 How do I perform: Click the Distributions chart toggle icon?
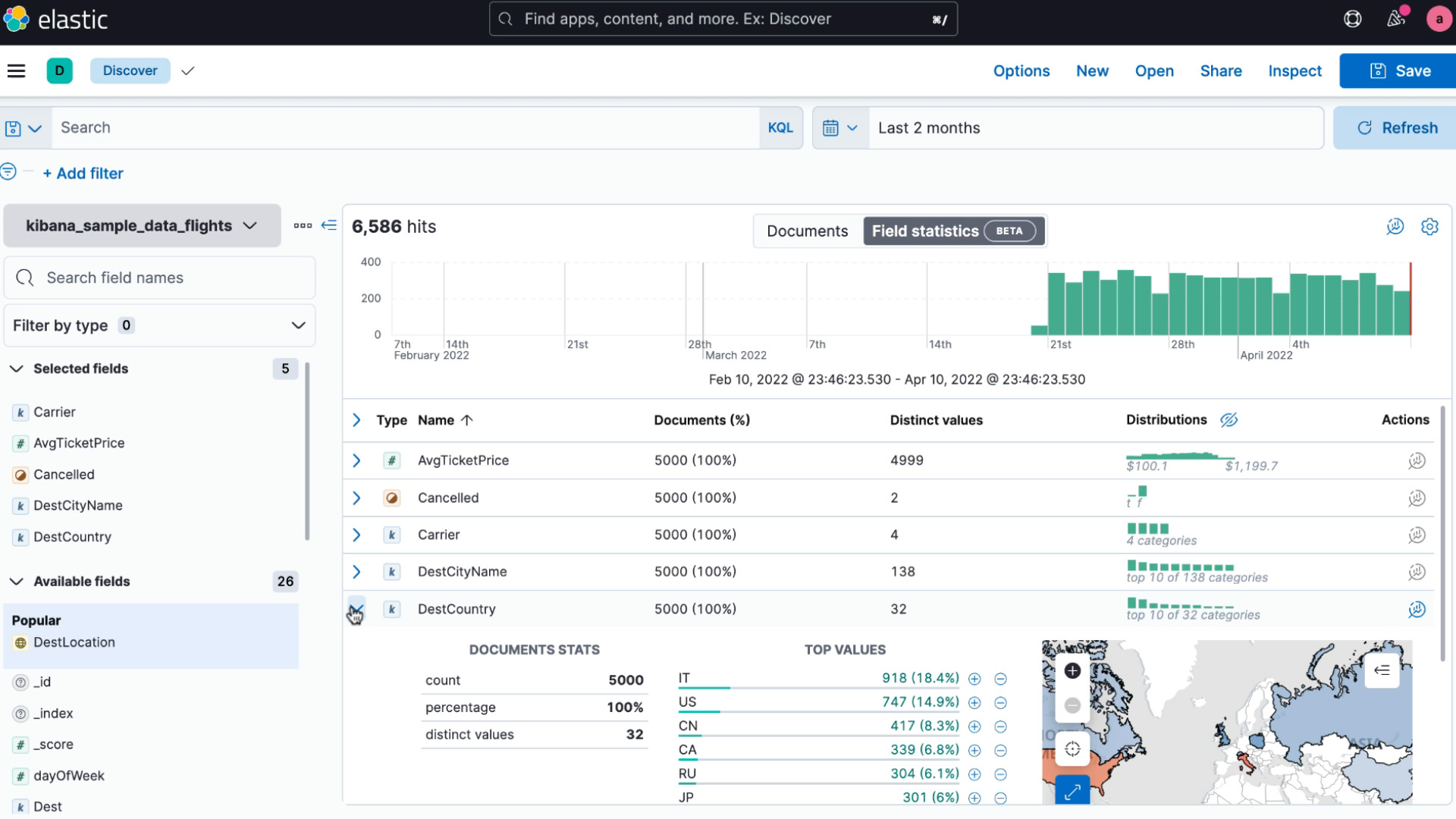[1228, 419]
